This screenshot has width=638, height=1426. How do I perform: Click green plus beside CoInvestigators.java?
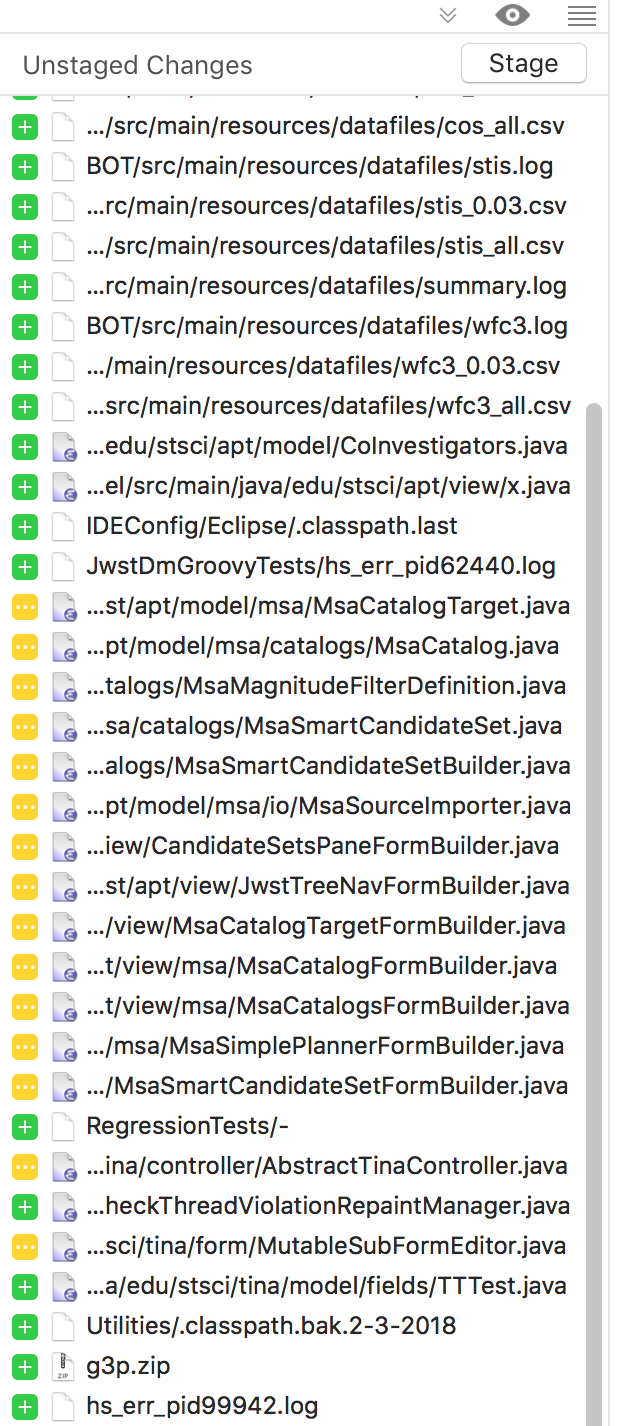coord(25,447)
